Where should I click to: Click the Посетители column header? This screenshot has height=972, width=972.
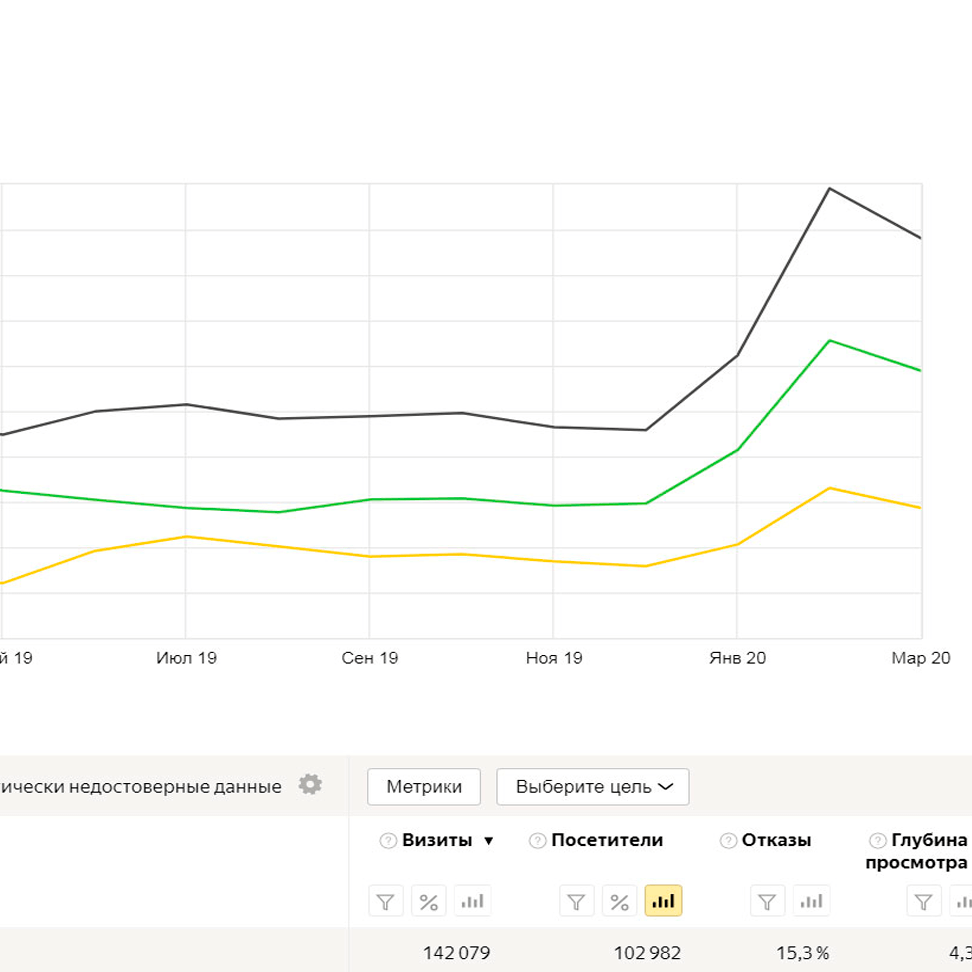pos(607,841)
